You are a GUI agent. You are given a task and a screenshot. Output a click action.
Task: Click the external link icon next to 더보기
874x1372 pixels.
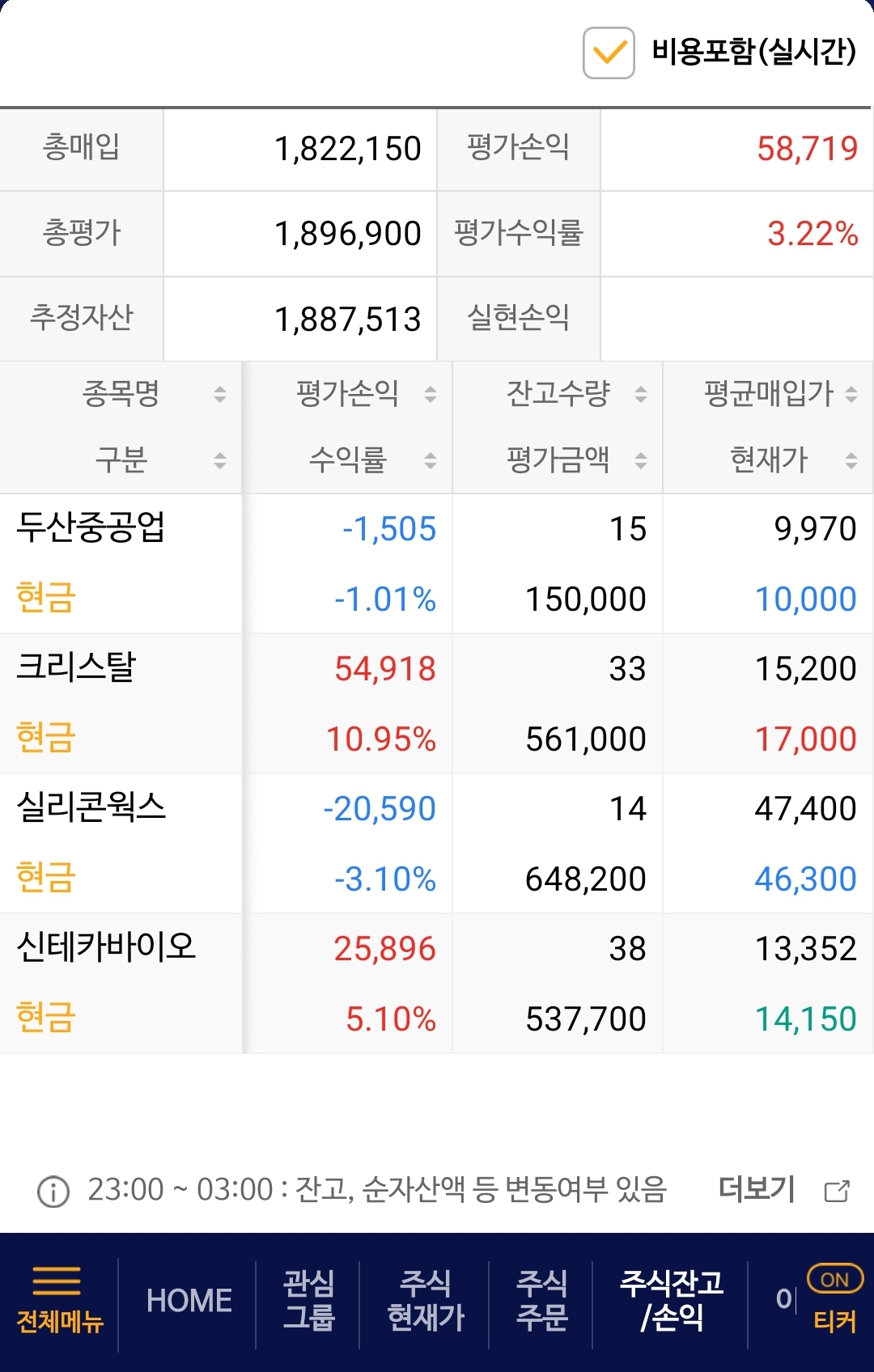837,1191
